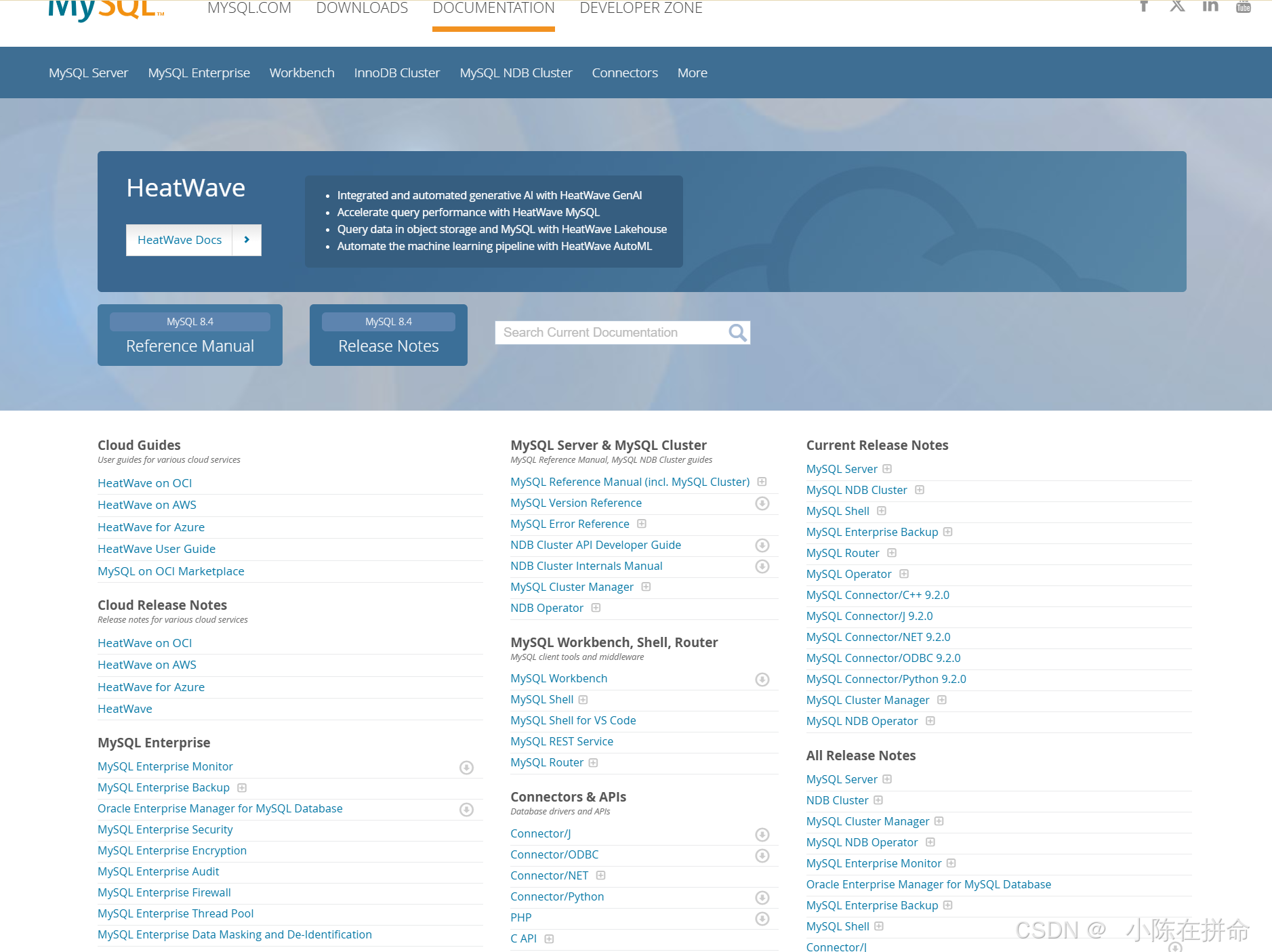Expand MySQL Enterprise Monitor plus icon in All Release Notes
Viewport: 1272px width, 952px height.
click(x=951, y=863)
